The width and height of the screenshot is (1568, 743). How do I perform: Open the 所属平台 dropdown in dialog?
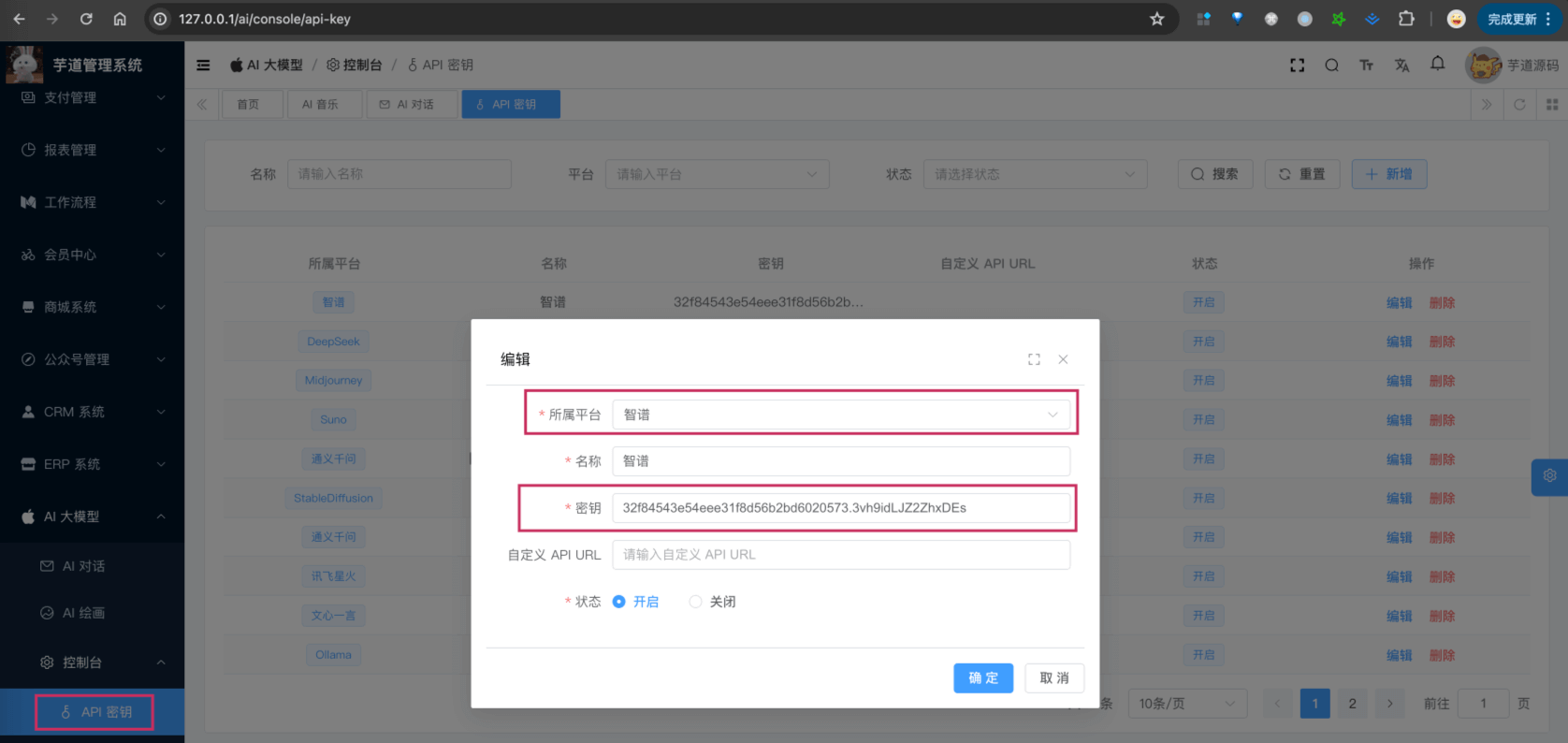click(840, 415)
